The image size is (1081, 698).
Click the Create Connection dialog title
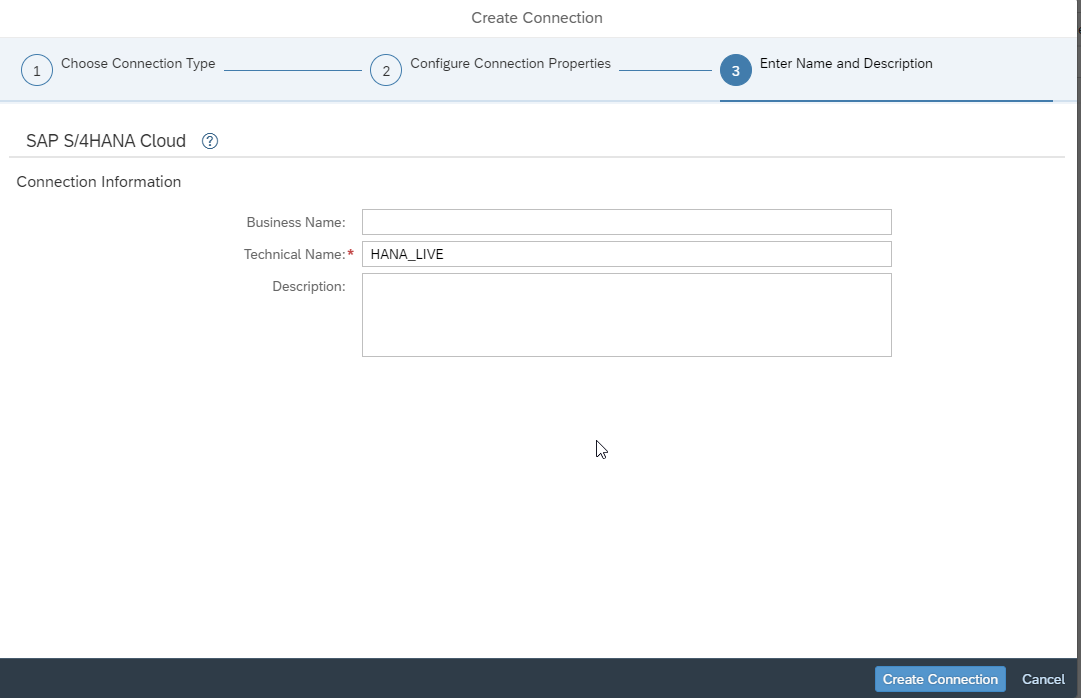(x=537, y=18)
